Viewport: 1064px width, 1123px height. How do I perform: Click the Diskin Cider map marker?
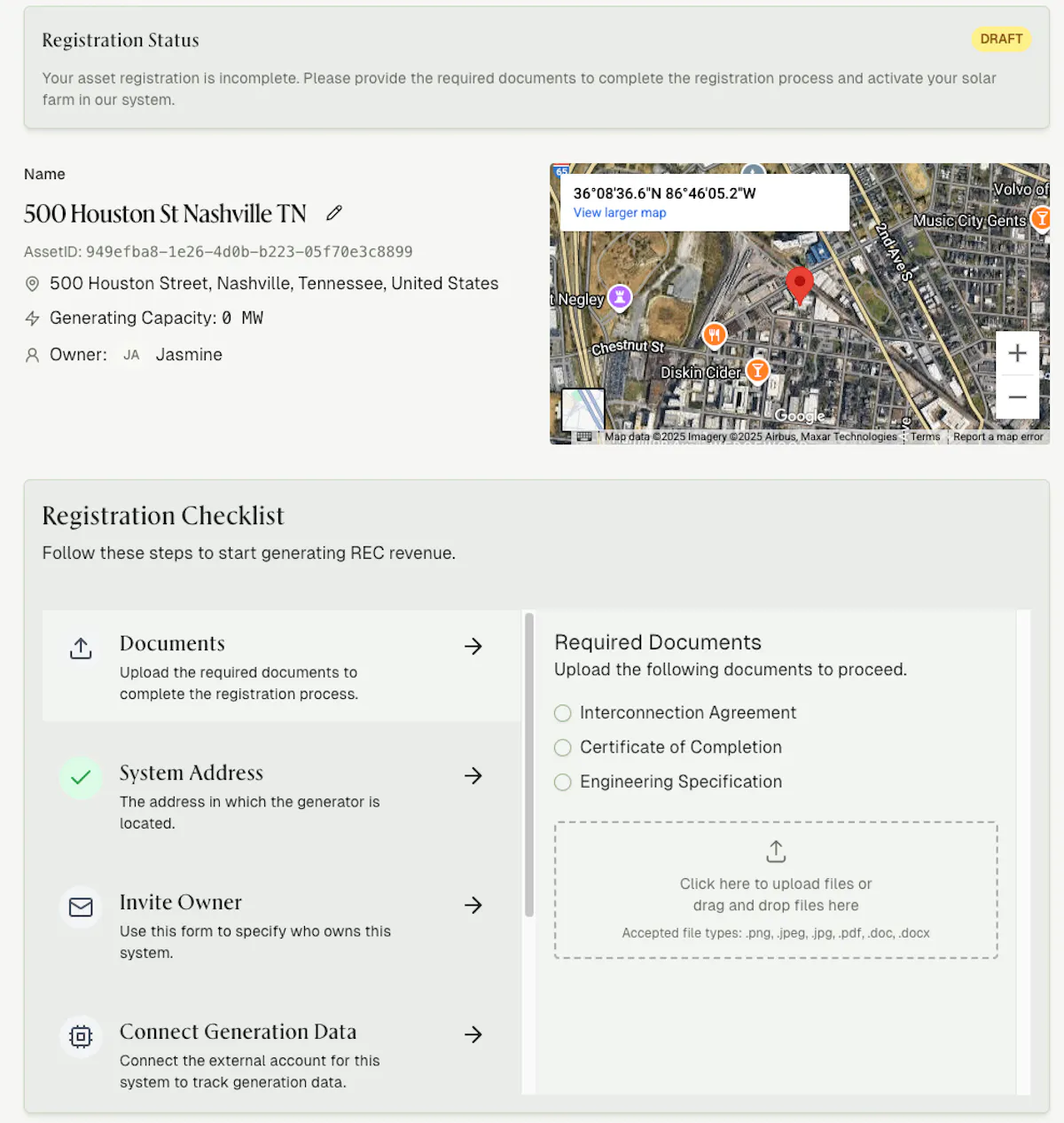[757, 370]
